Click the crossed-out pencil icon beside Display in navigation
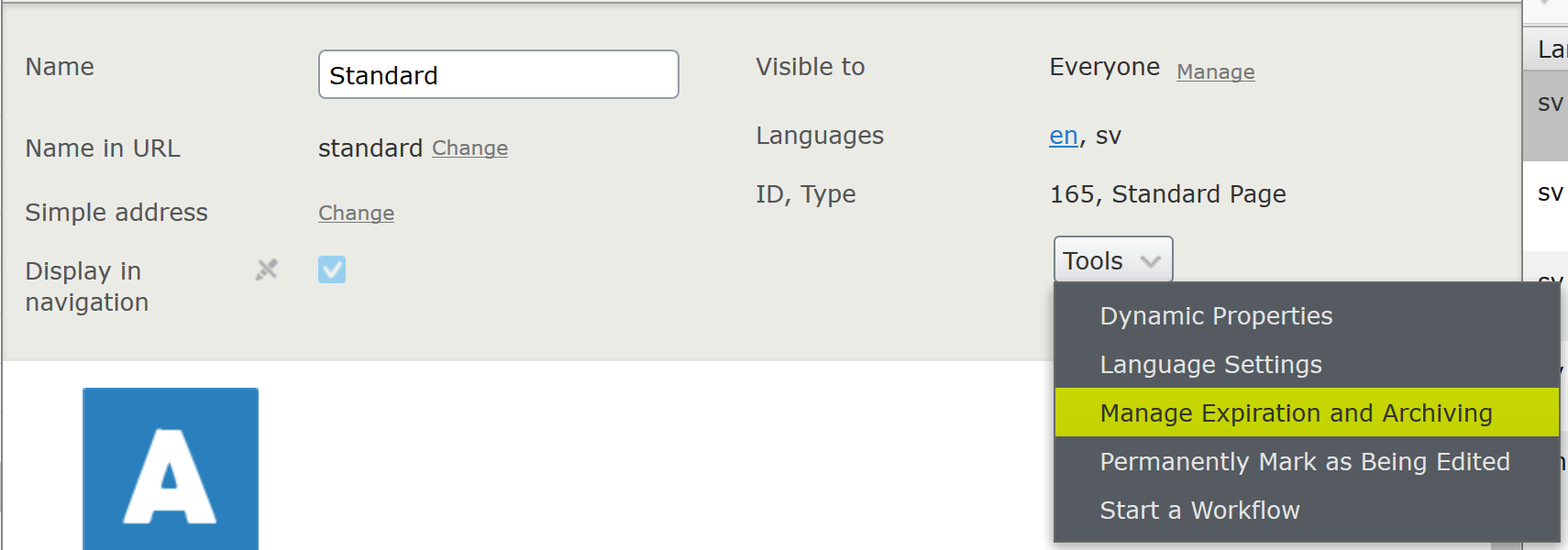 click(x=267, y=269)
